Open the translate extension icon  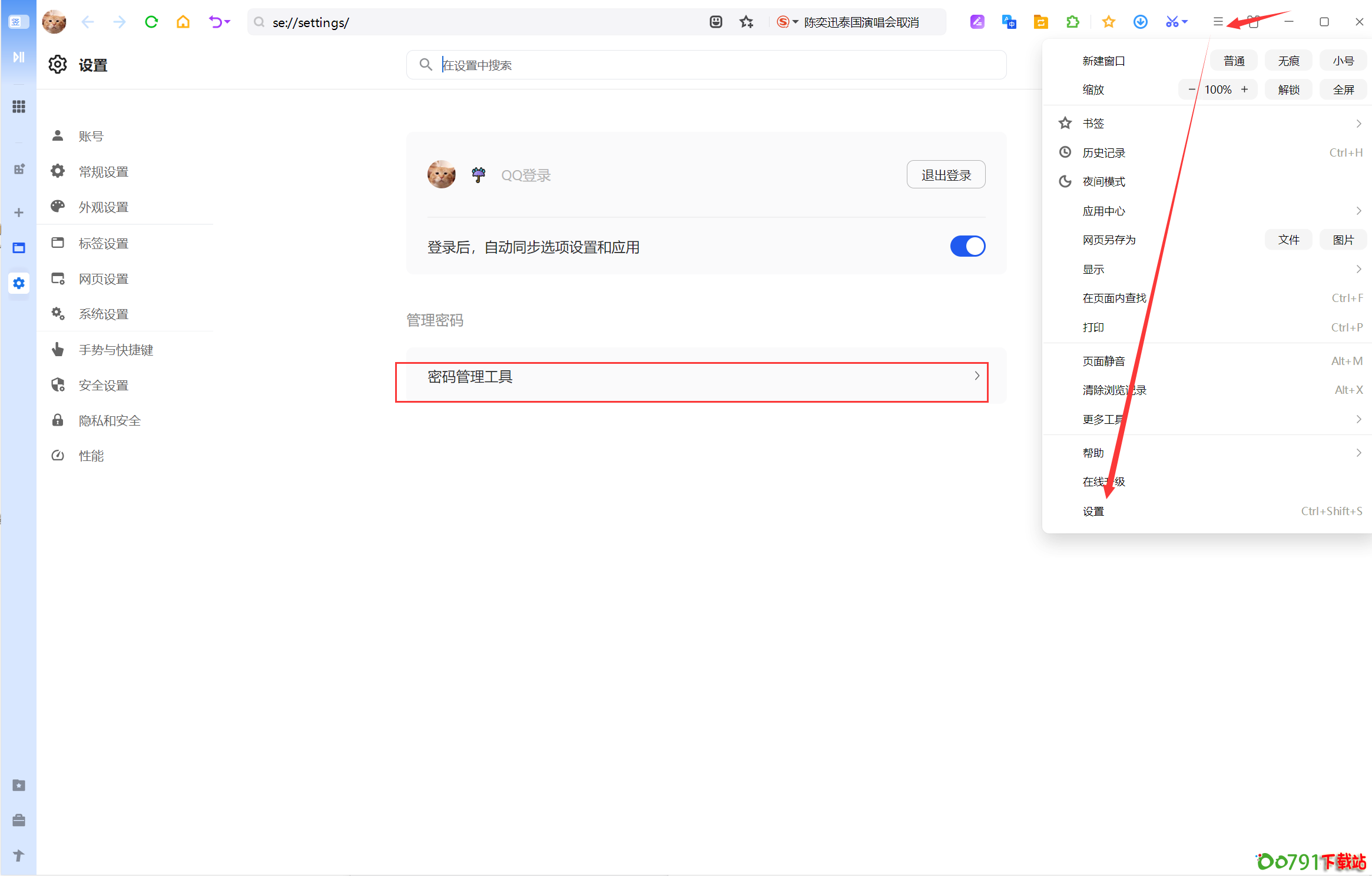coord(1009,22)
